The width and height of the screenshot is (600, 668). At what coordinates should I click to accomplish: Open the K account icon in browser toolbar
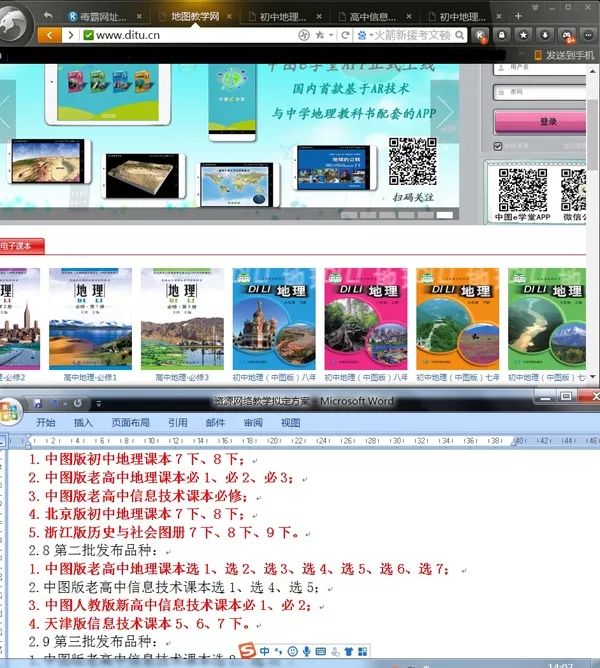(480, 35)
